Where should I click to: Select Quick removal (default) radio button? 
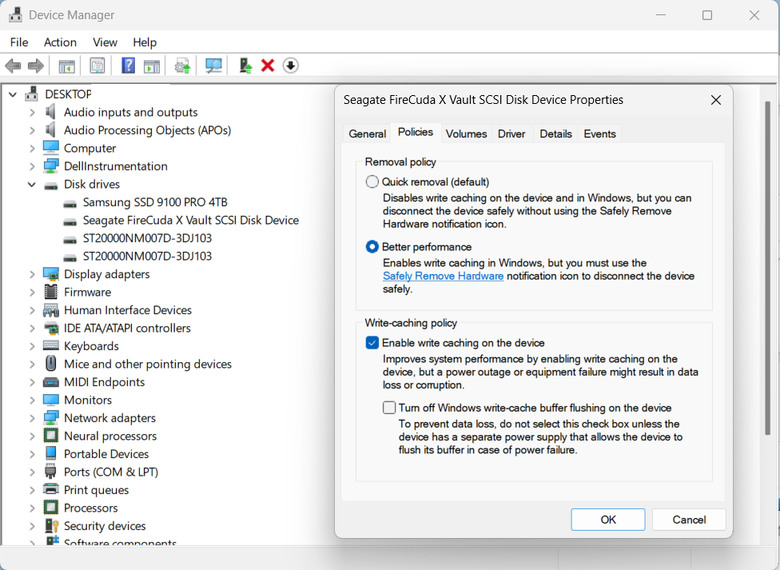pyautogui.click(x=372, y=182)
